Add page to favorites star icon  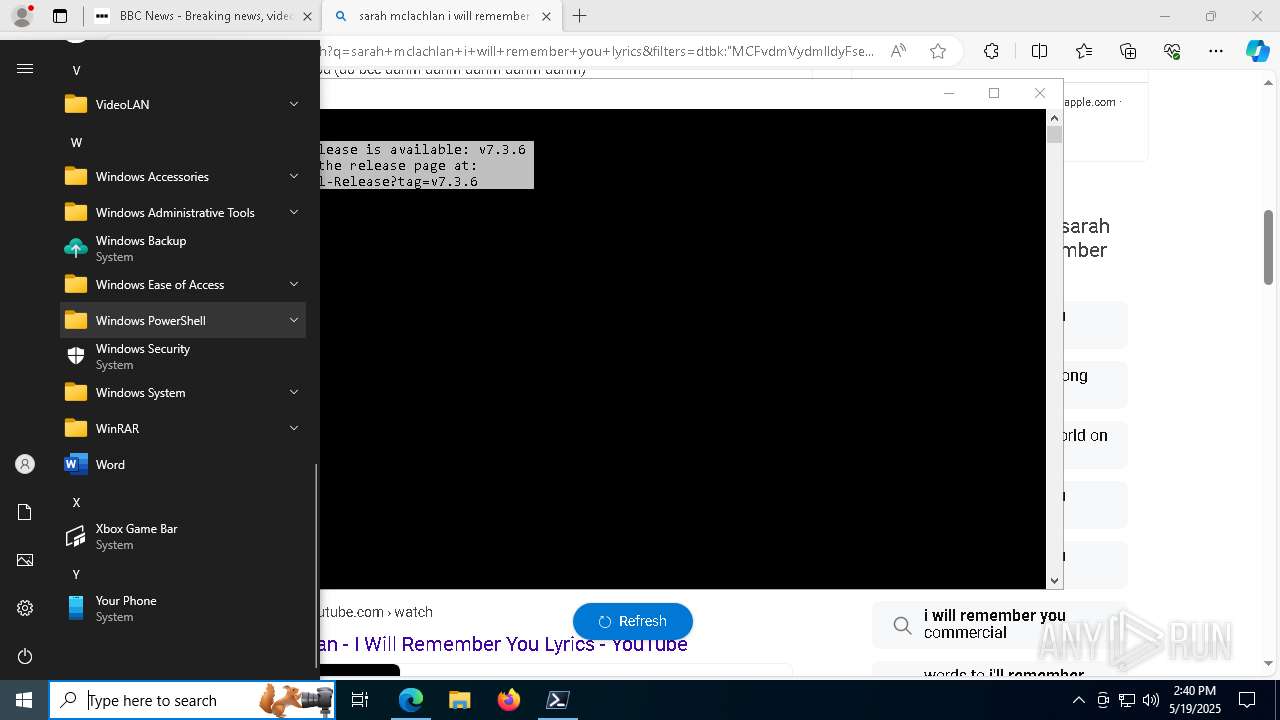(x=938, y=51)
